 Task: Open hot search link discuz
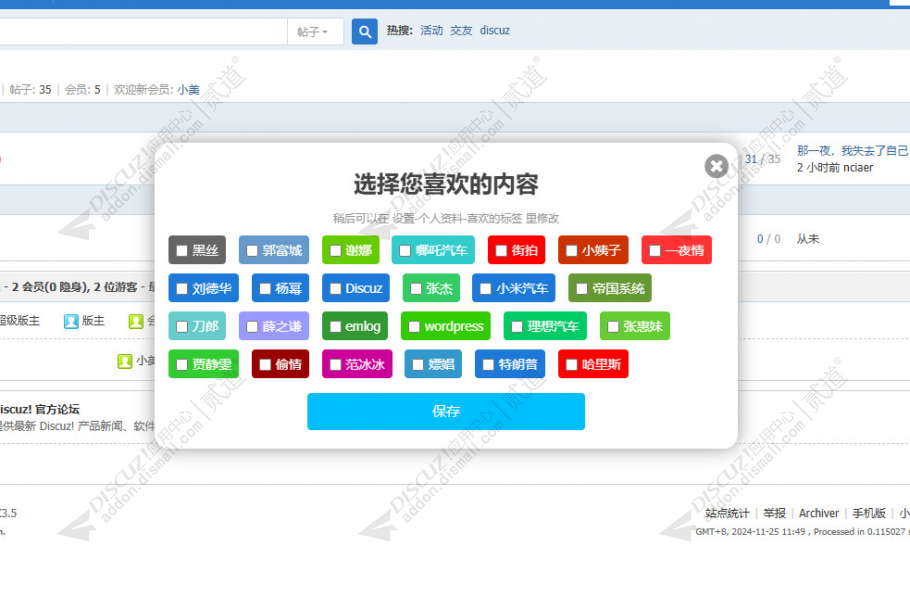pyautogui.click(x=494, y=30)
